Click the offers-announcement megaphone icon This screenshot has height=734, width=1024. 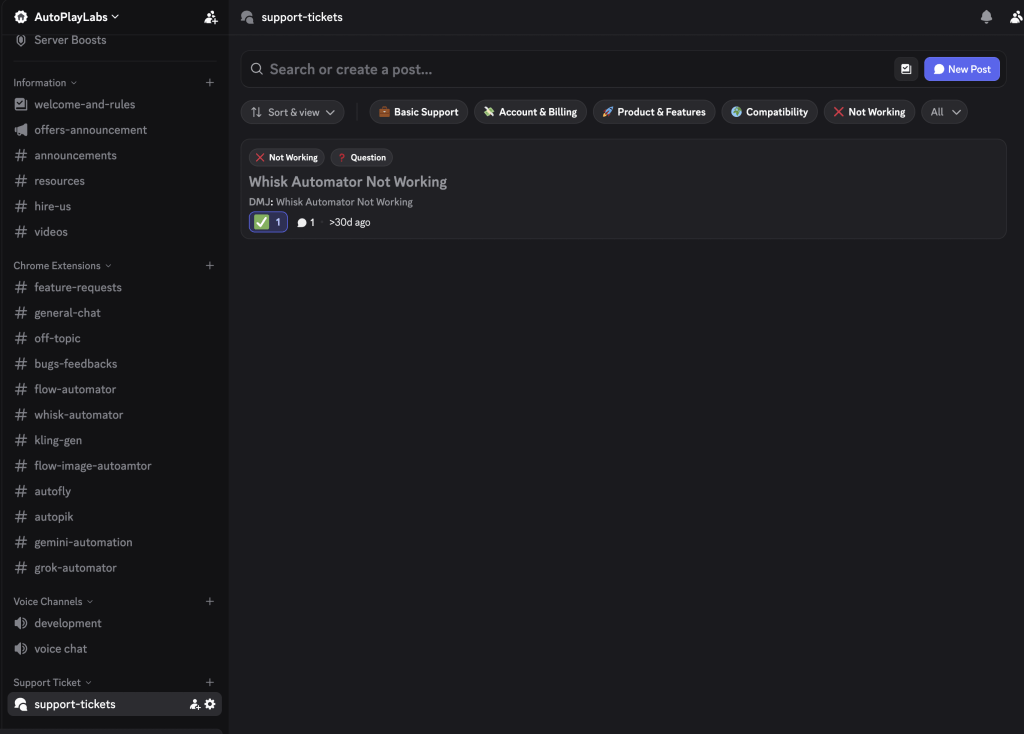click(21, 130)
